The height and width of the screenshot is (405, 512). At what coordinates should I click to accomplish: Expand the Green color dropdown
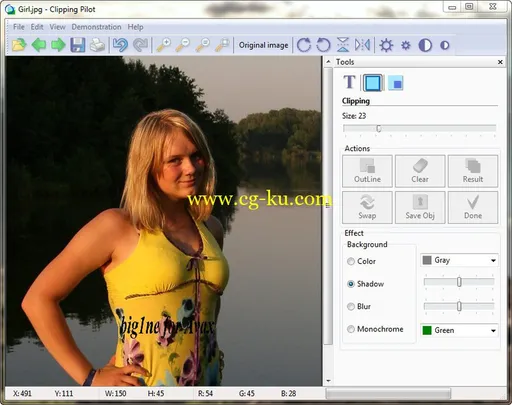[493, 331]
